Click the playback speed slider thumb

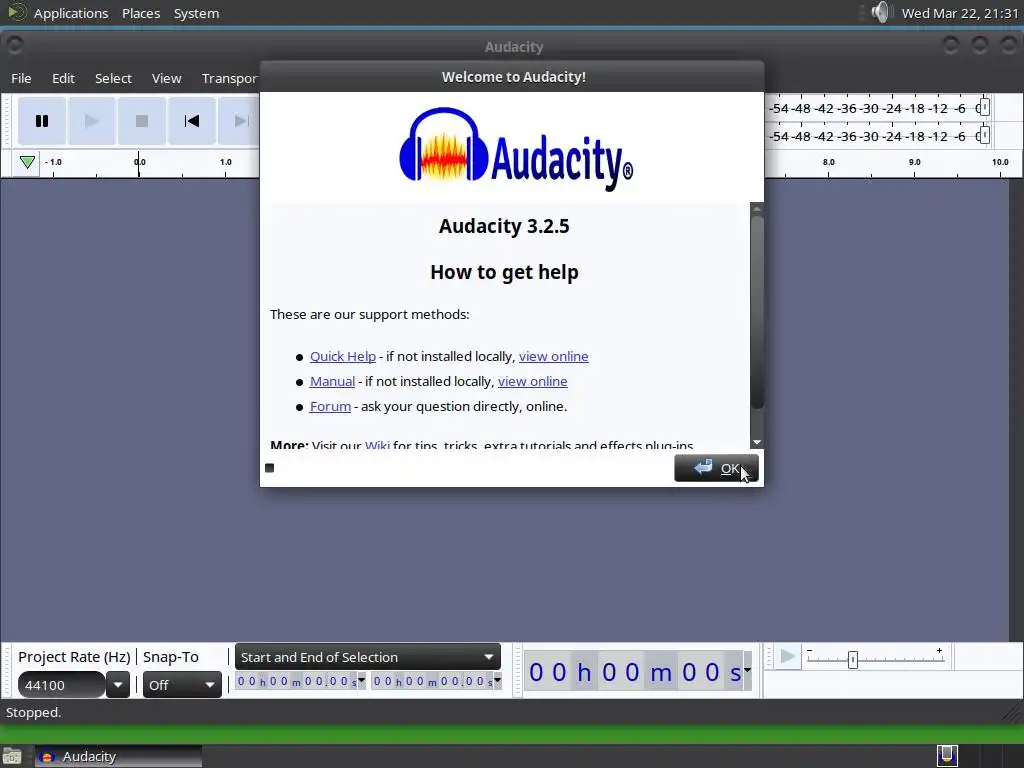(x=853, y=660)
